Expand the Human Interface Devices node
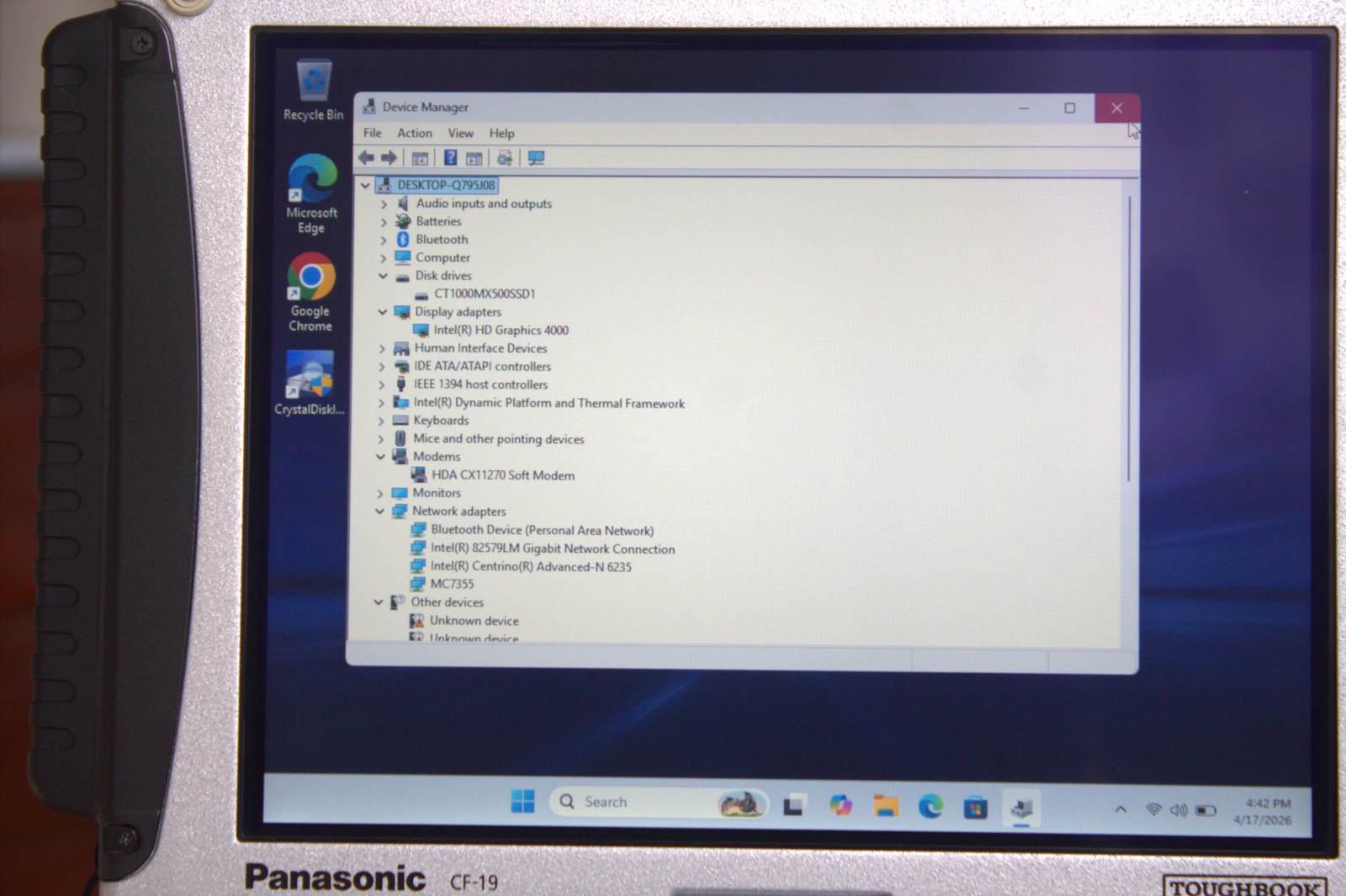 [x=382, y=348]
